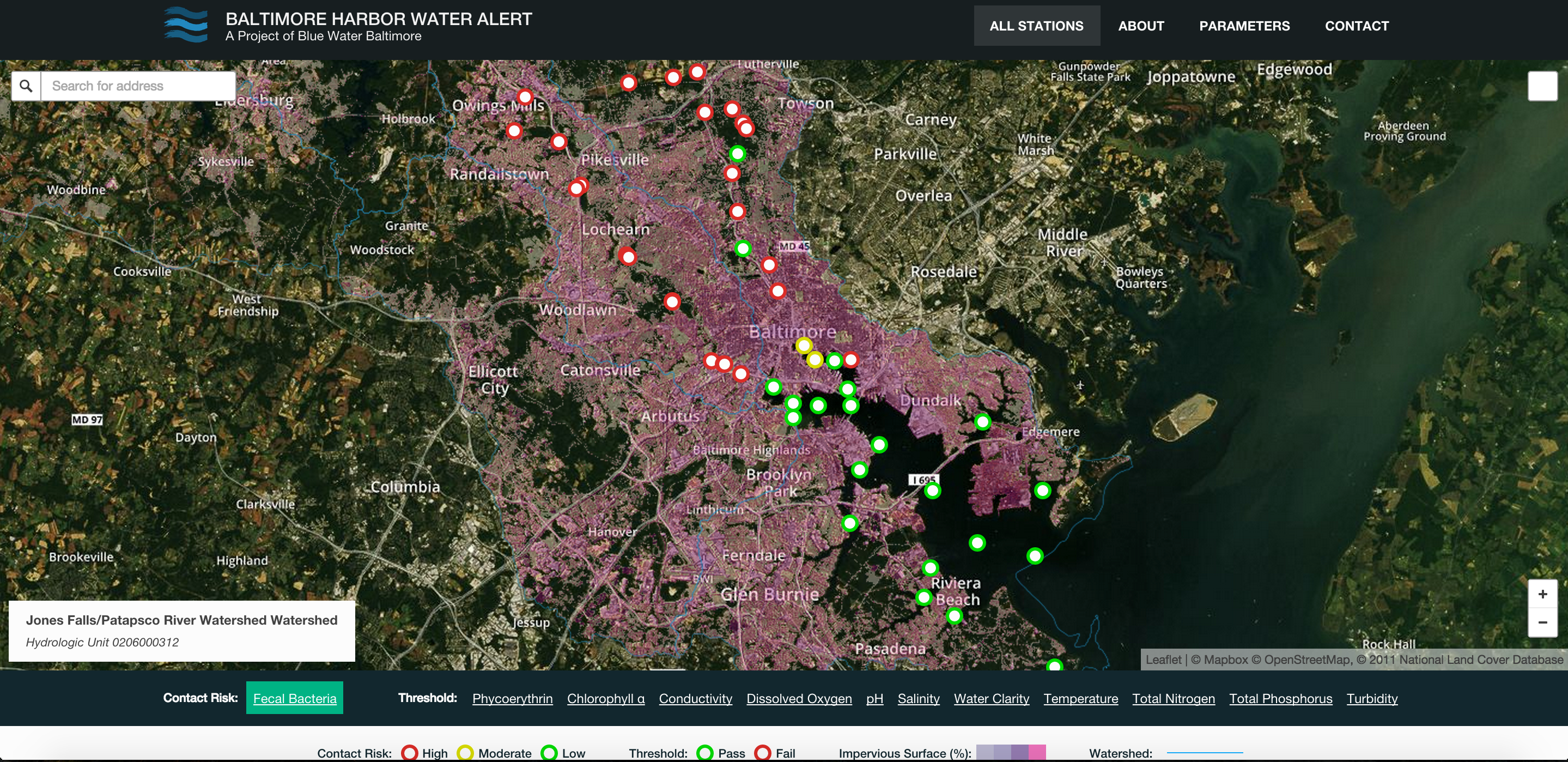This screenshot has width=1568, height=762.
Task: Click the search magnifier icon
Action: tap(26, 86)
